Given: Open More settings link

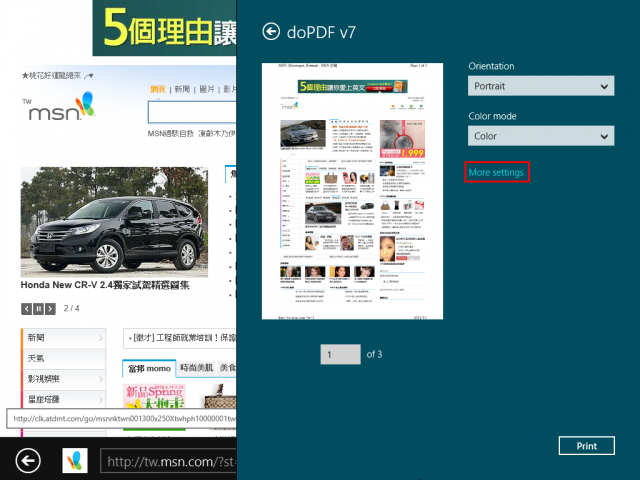Looking at the screenshot, I should (496, 172).
